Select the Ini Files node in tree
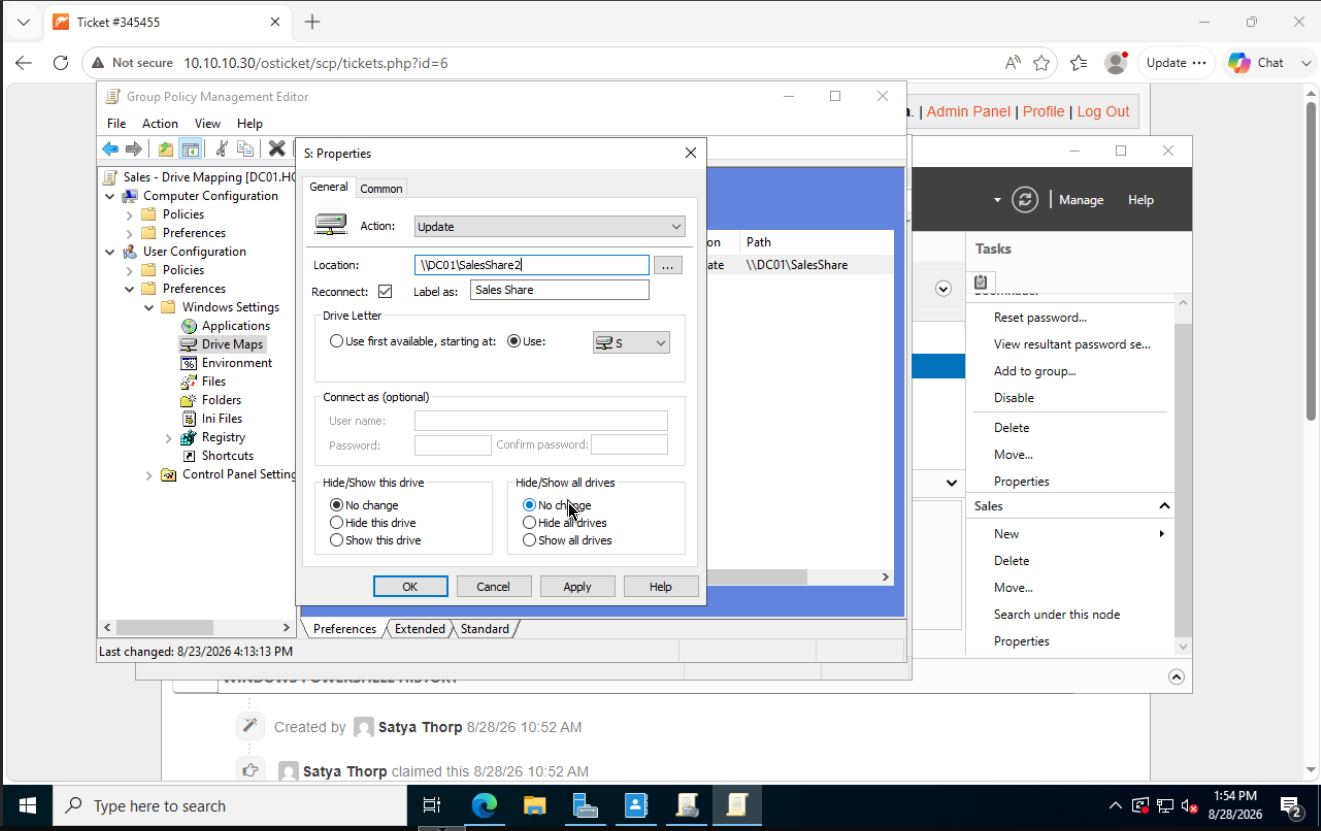 pyautogui.click(x=222, y=419)
